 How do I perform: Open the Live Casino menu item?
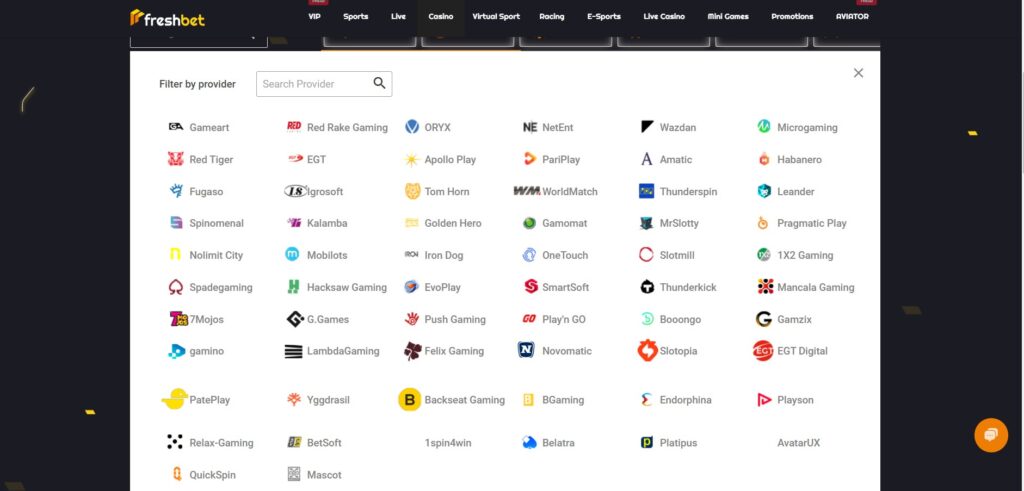point(665,17)
